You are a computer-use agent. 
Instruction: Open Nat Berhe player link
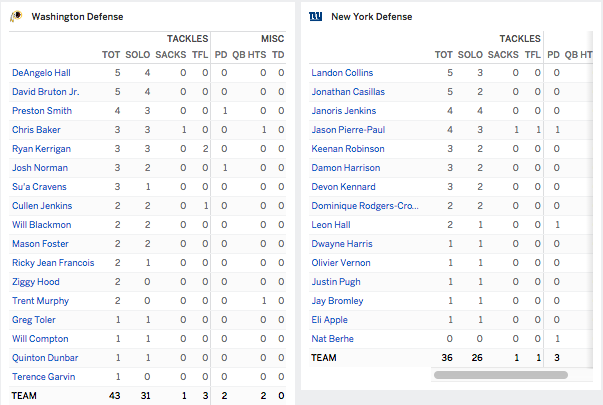point(332,339)
